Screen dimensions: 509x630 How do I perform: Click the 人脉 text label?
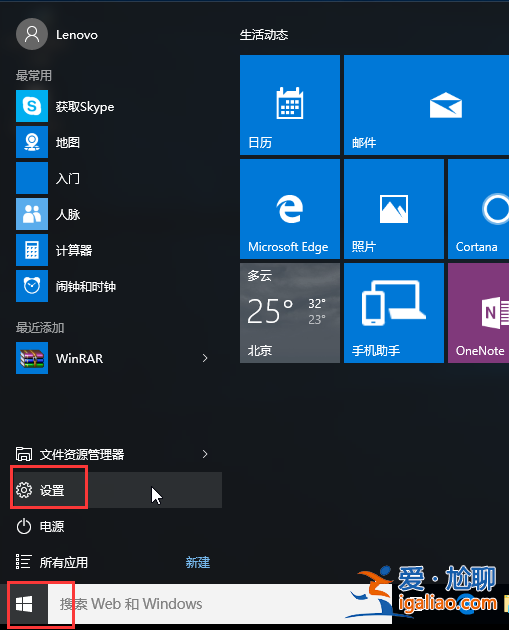tap(68, 214)
